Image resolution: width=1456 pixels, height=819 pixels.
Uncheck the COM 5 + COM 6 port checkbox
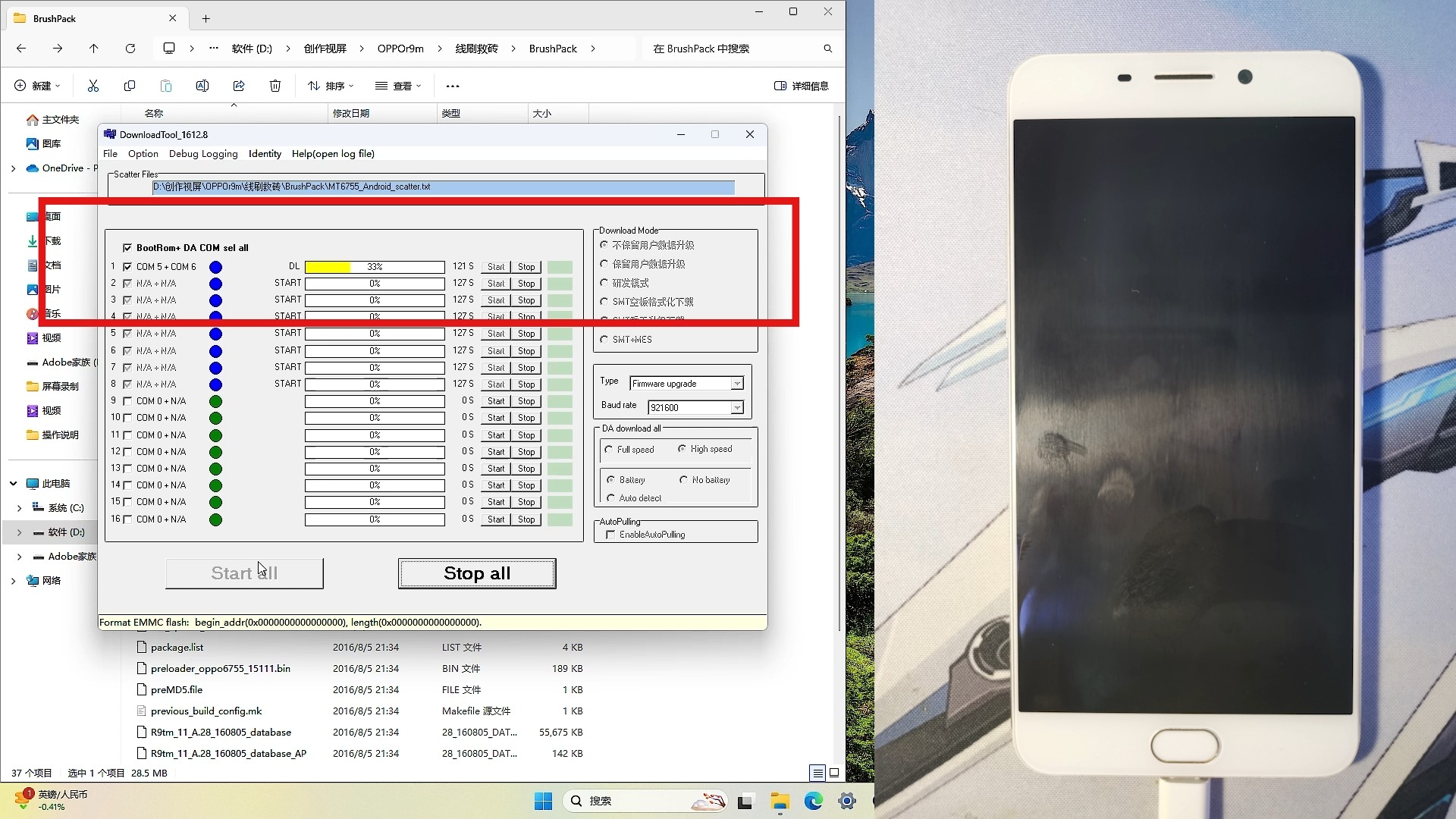point(127,267)
